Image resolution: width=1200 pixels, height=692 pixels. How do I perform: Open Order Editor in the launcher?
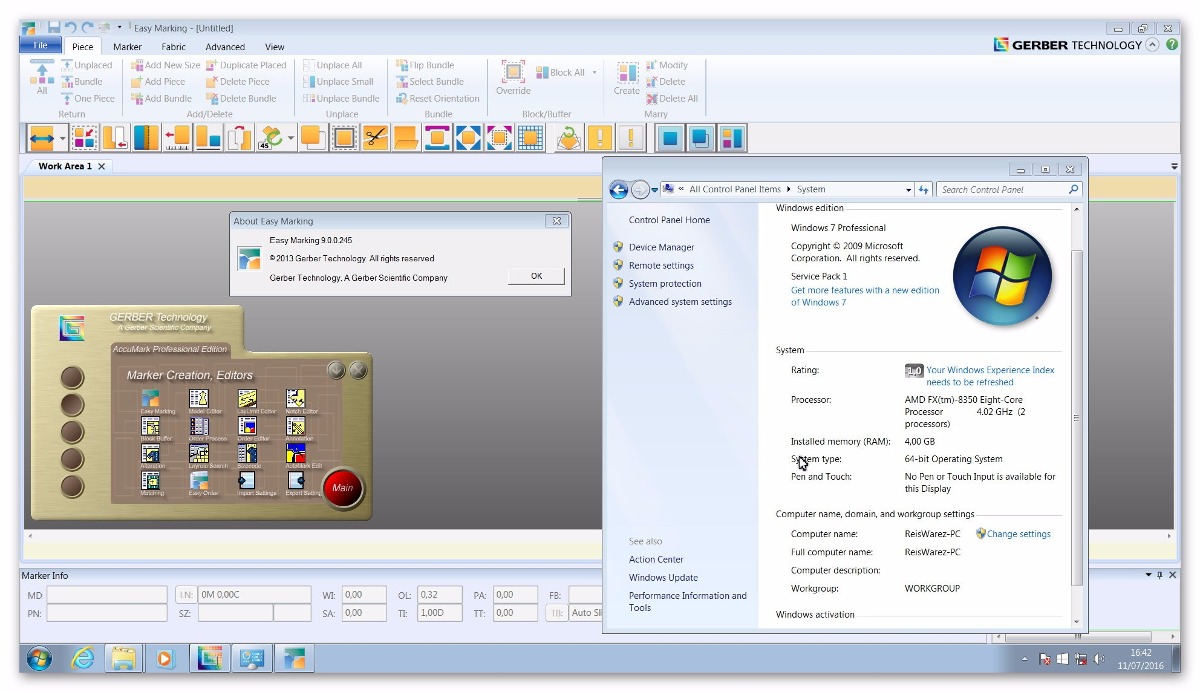pyautogui.click(x=247, y=427)
